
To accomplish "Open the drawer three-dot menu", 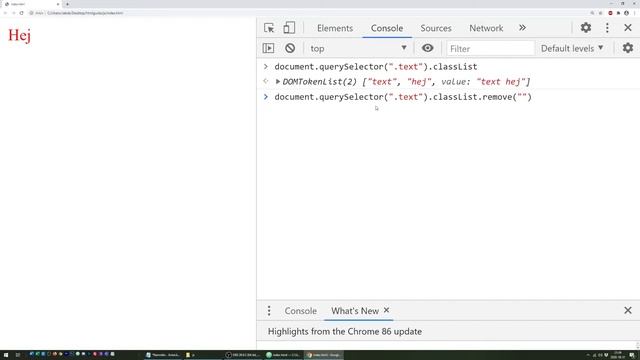I will click(x=269, y=311).
